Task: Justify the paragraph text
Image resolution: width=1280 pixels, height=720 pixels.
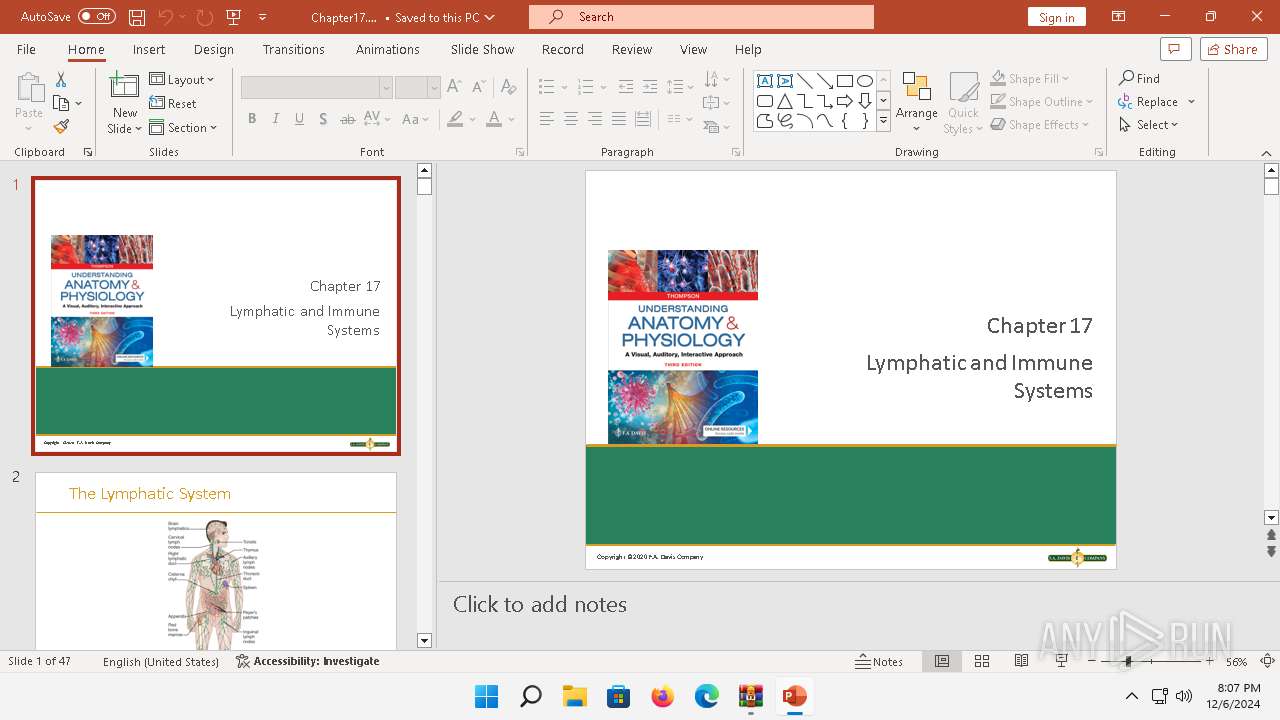Action: pos(619,119)
